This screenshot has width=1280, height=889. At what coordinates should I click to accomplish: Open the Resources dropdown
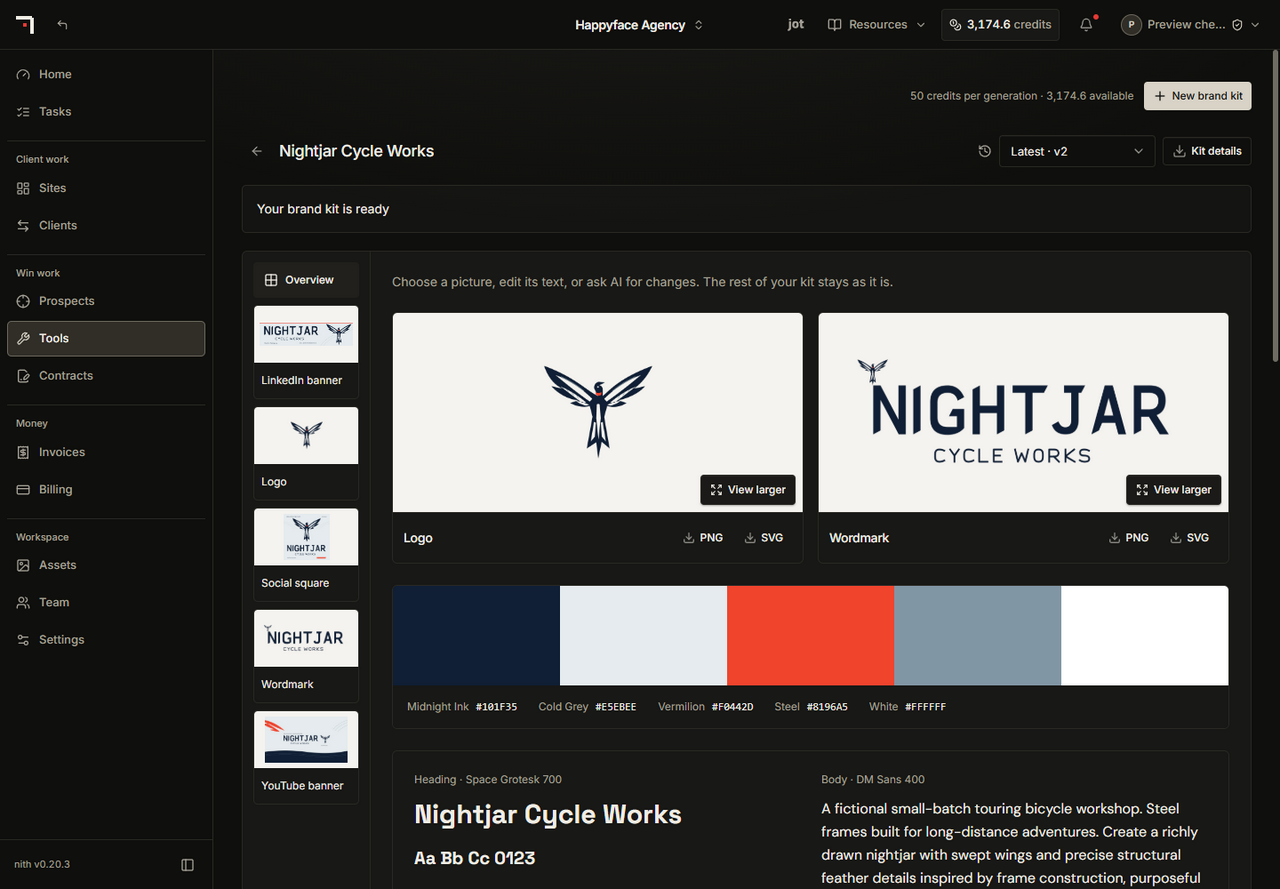click(876, 24)
